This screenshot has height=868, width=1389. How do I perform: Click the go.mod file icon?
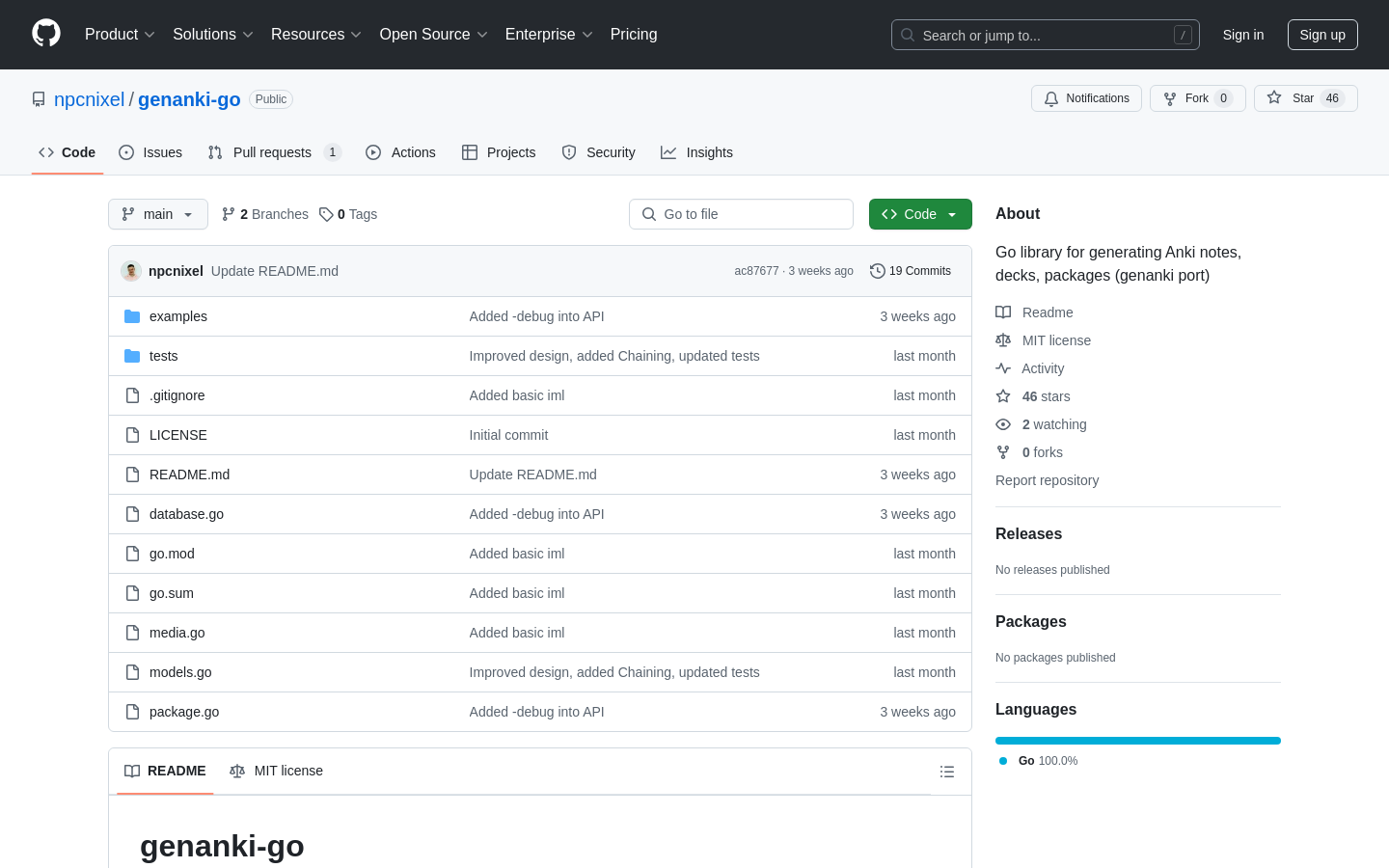tap(132, 554)
